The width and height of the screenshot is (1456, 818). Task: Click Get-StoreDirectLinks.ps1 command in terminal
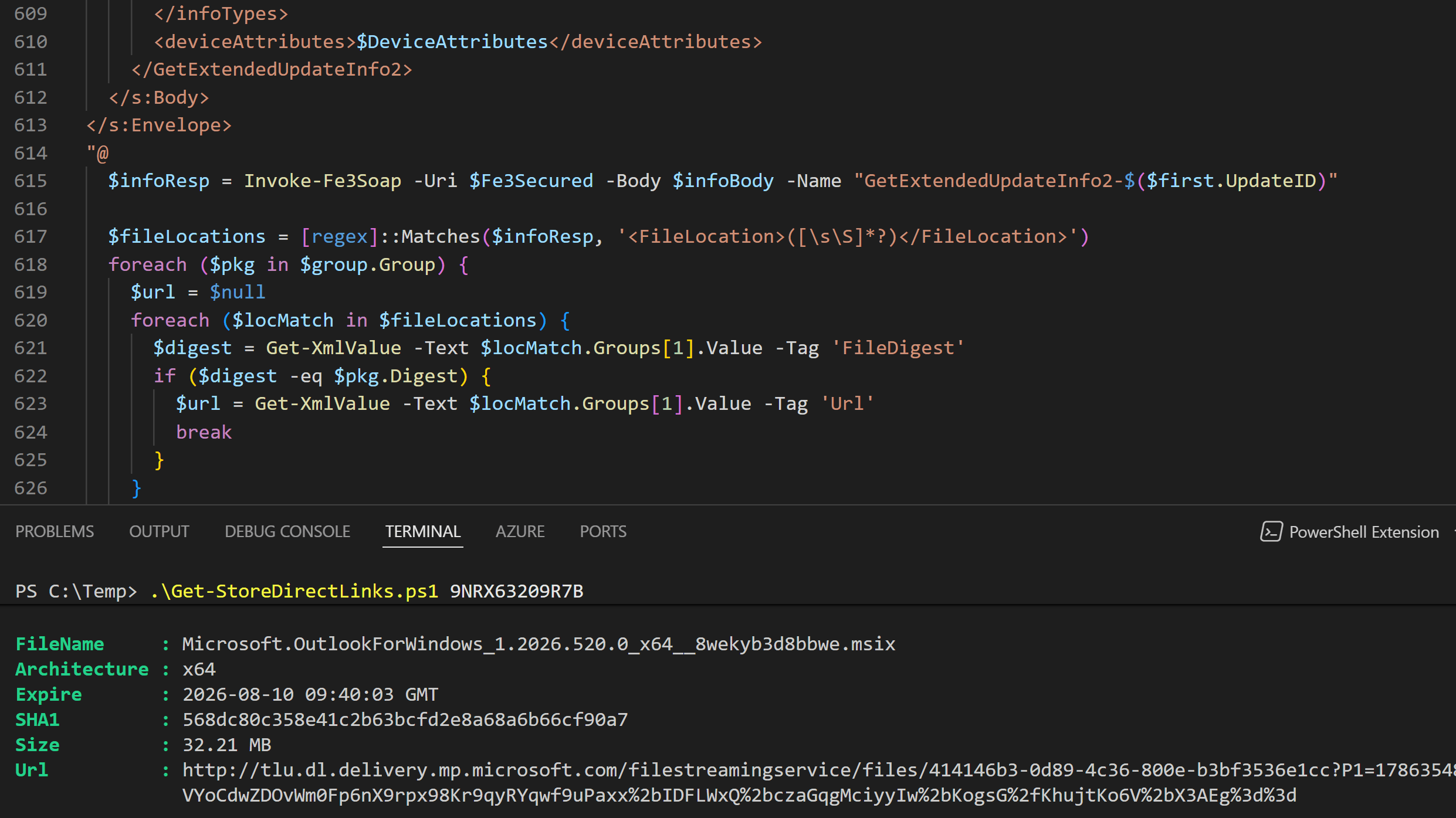click(294, 591)
